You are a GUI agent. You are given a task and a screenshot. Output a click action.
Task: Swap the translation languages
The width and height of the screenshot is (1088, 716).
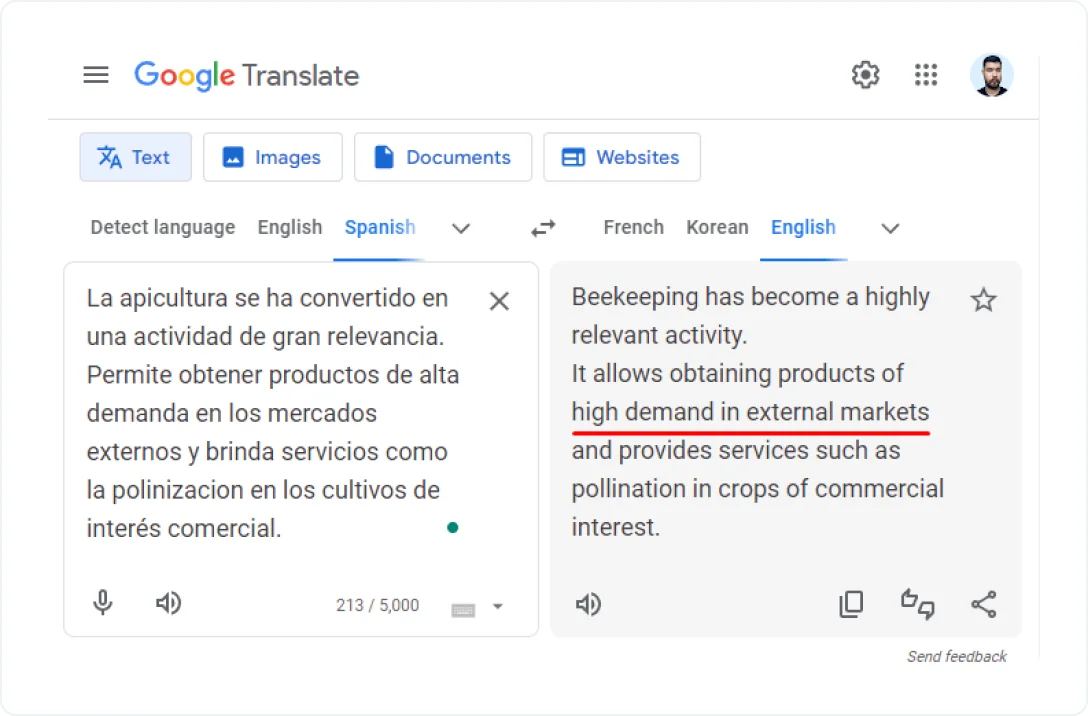[x=543, y=228]
